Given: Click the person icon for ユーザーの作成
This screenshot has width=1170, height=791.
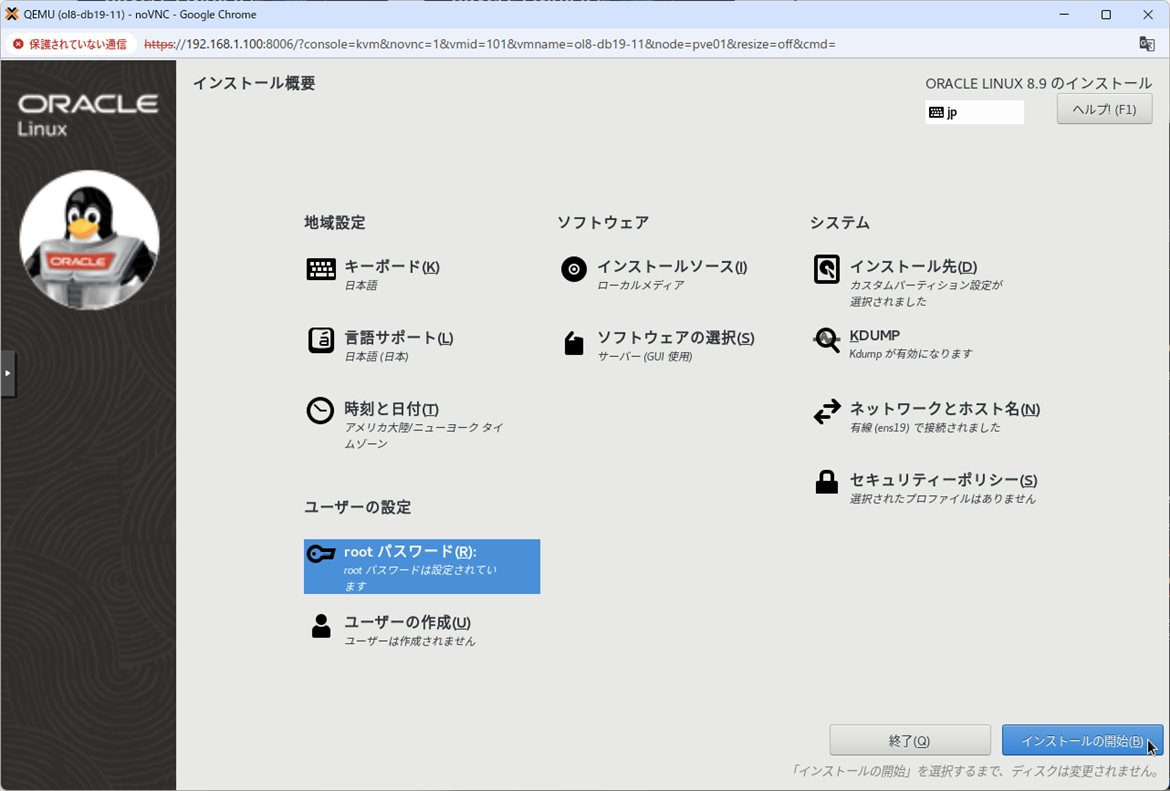Looking at the screenshot, I should [321, 625].
